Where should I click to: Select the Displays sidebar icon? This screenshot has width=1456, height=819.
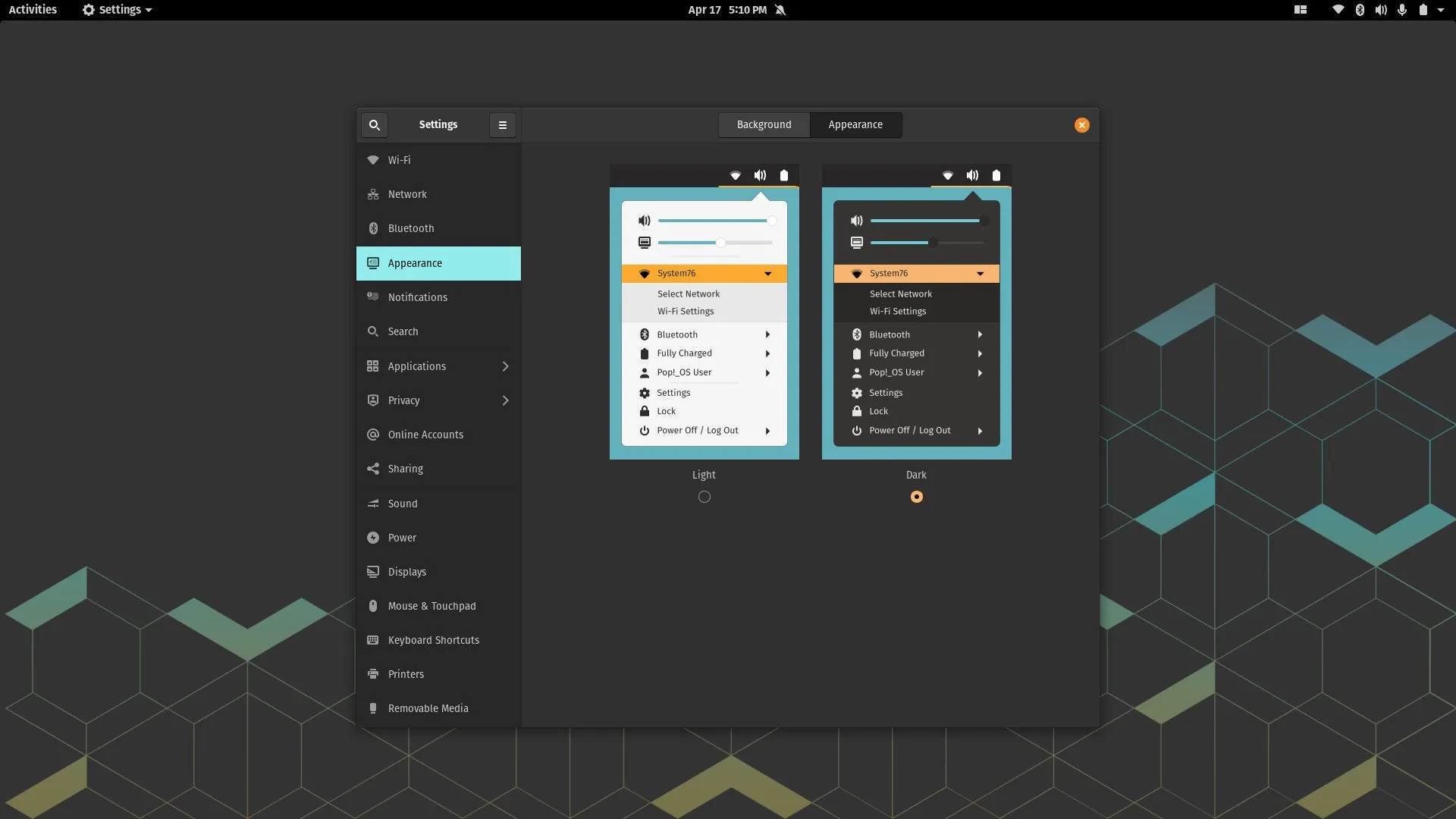(373, 572)
